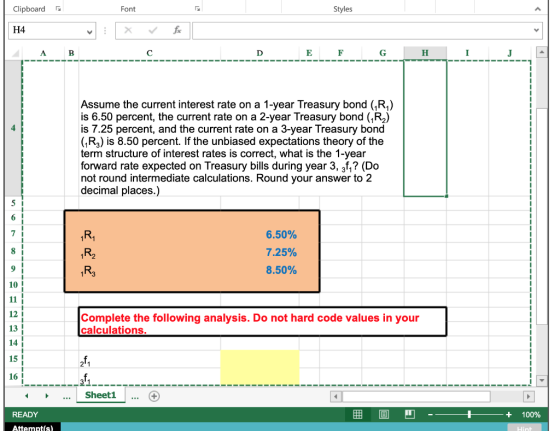The height and width of the screenshot is (431, 560).
Task: Collapse the ribbon with the up chevron
Action: pos(538,9)
